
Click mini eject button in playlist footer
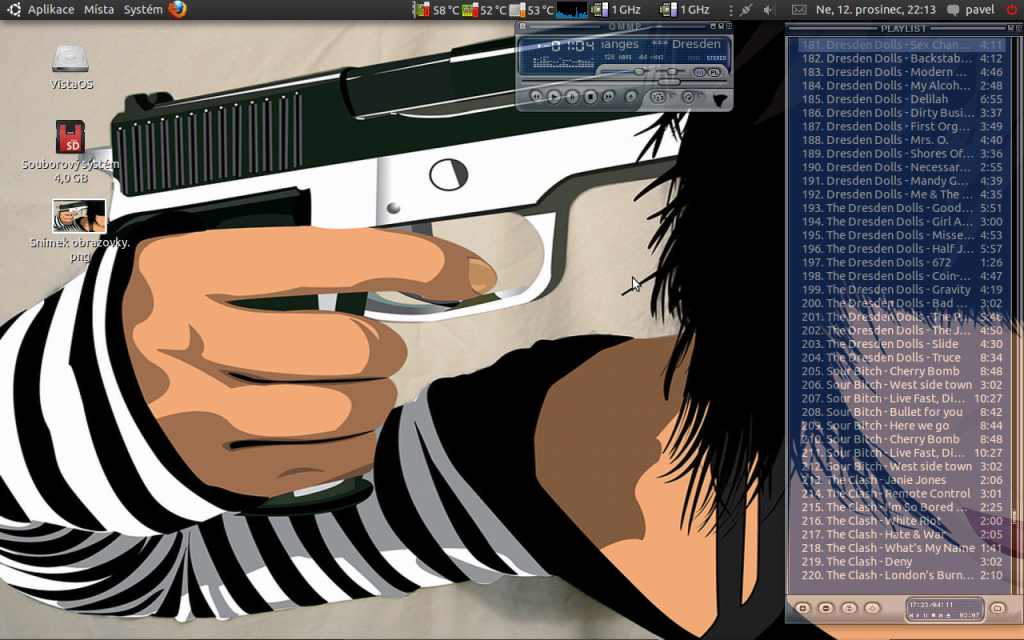(x=948, y=616)
